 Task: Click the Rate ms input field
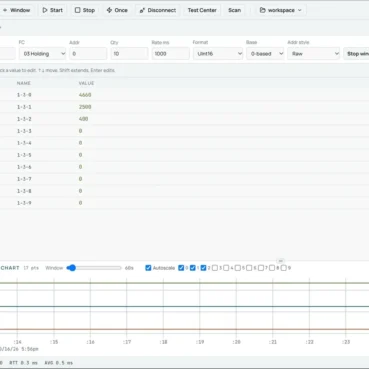(170, 54)
